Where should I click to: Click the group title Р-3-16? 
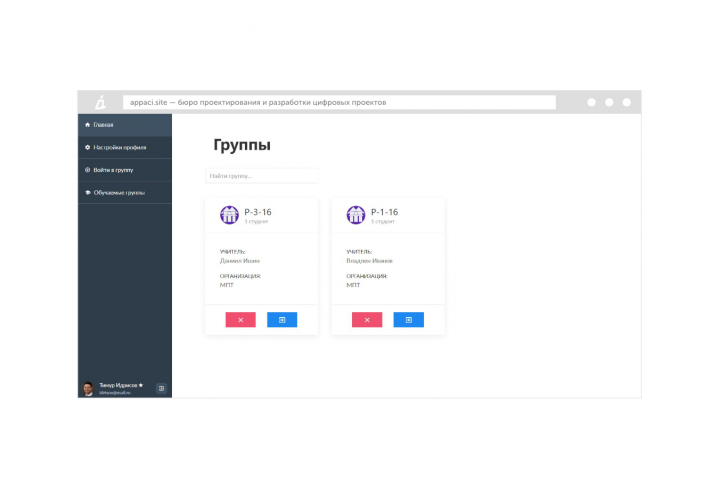point(258,212)
